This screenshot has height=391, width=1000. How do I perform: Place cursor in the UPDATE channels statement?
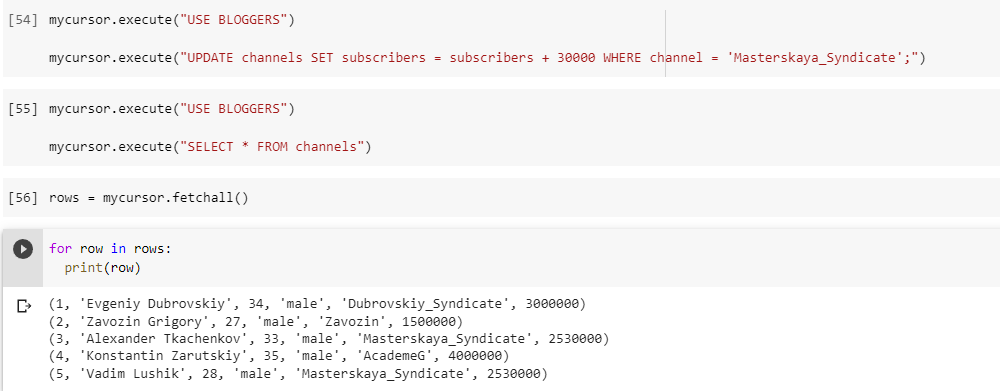[x=487, y=58]
